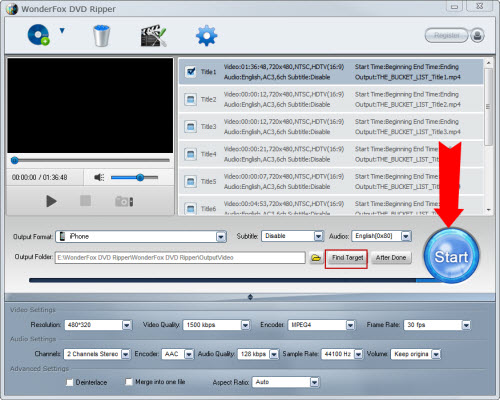The image size is (500, 400).
Task: Collapse the settings panel with divider arrow
Action: (250, 297)
